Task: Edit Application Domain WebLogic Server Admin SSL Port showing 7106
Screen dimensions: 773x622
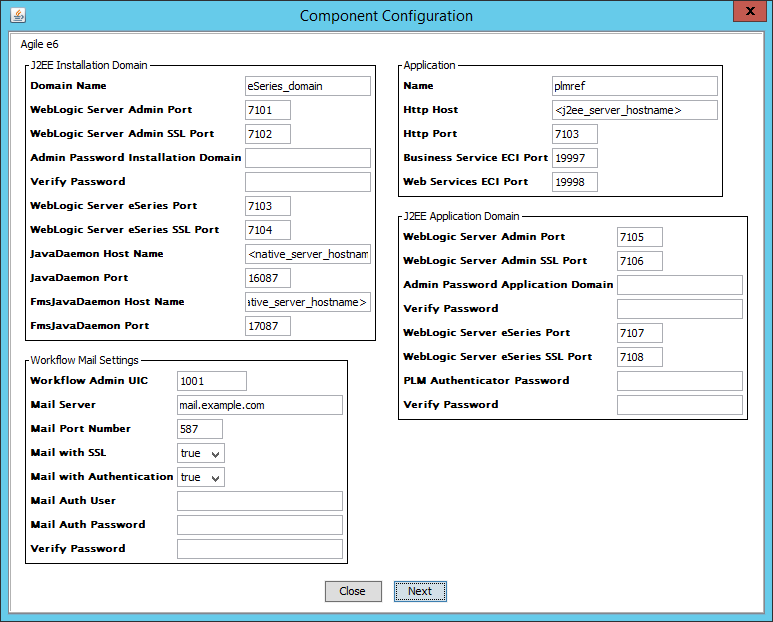Action: pos(640,261)
